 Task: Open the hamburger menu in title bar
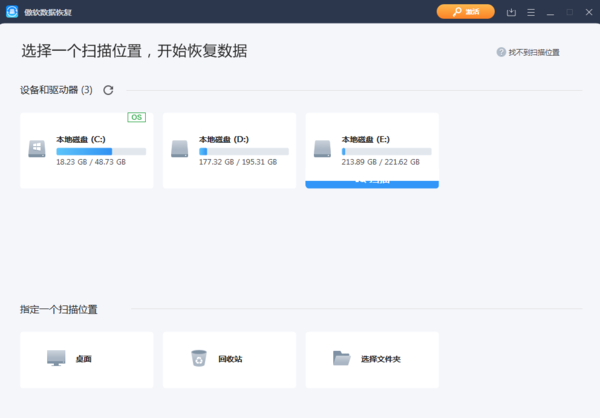pos(530,12)
